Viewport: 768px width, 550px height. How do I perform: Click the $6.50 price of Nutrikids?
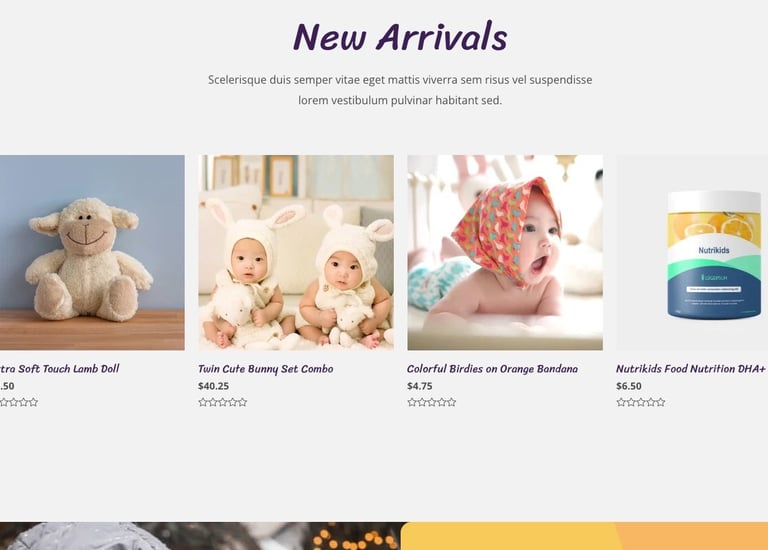click(629, 386)
